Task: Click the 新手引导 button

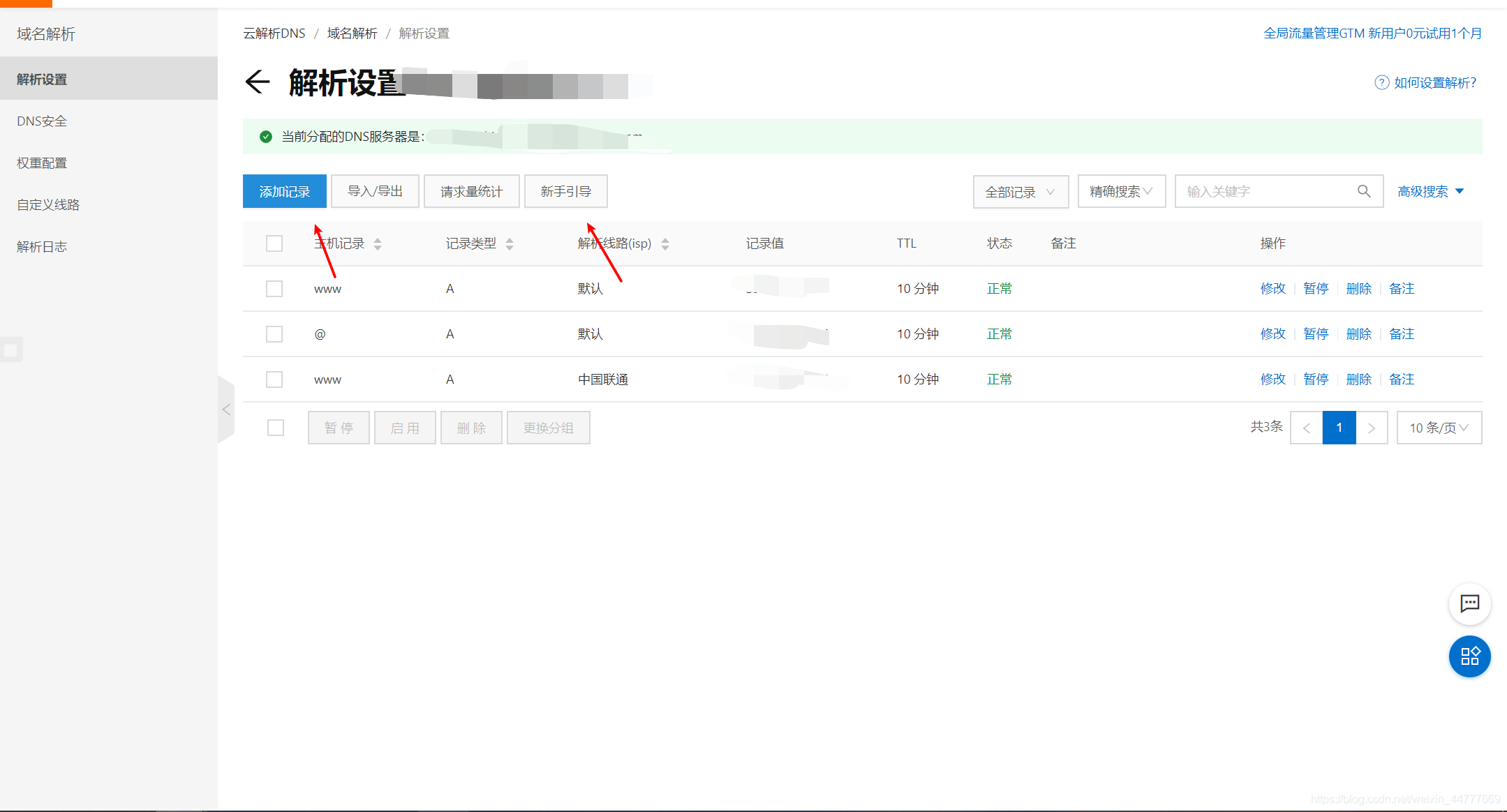Action: pyautogui.click(x=566, y=191)
